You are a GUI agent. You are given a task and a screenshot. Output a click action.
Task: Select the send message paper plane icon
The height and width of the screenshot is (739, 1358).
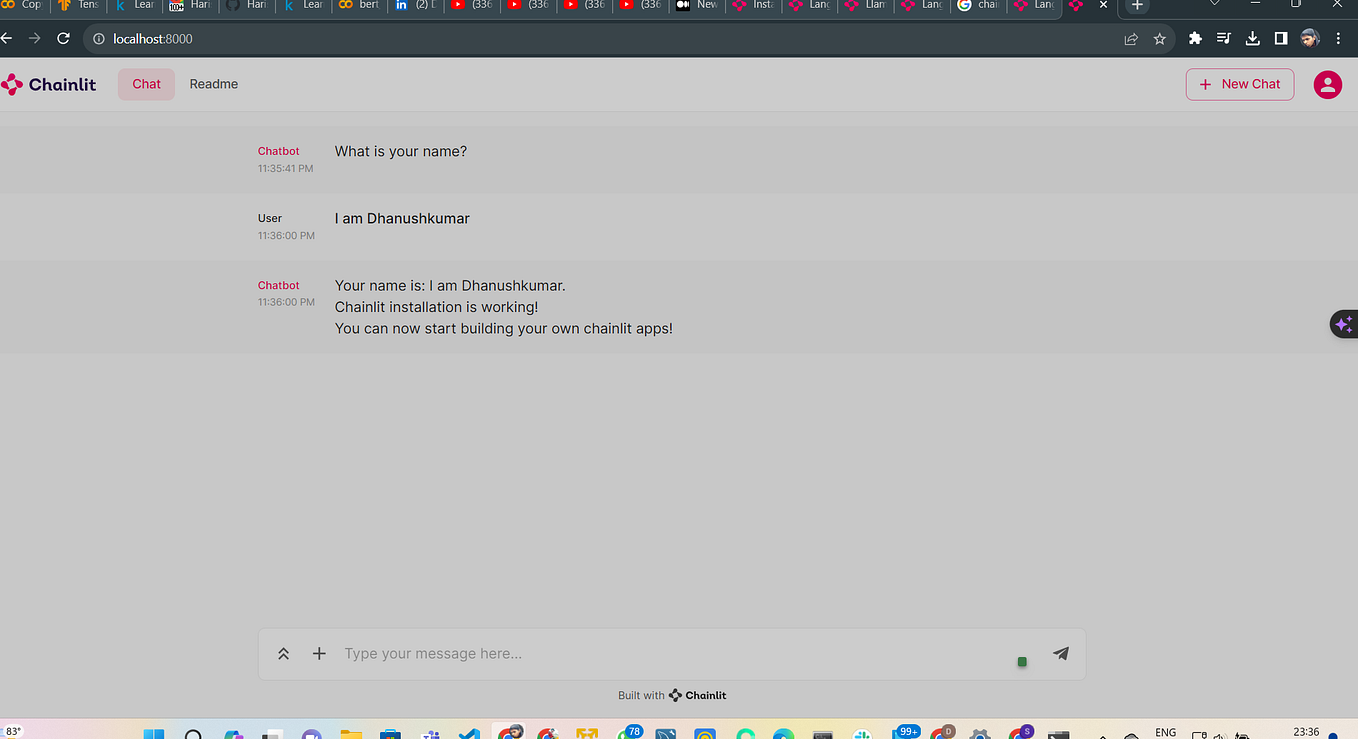(x=1060, y=653)
